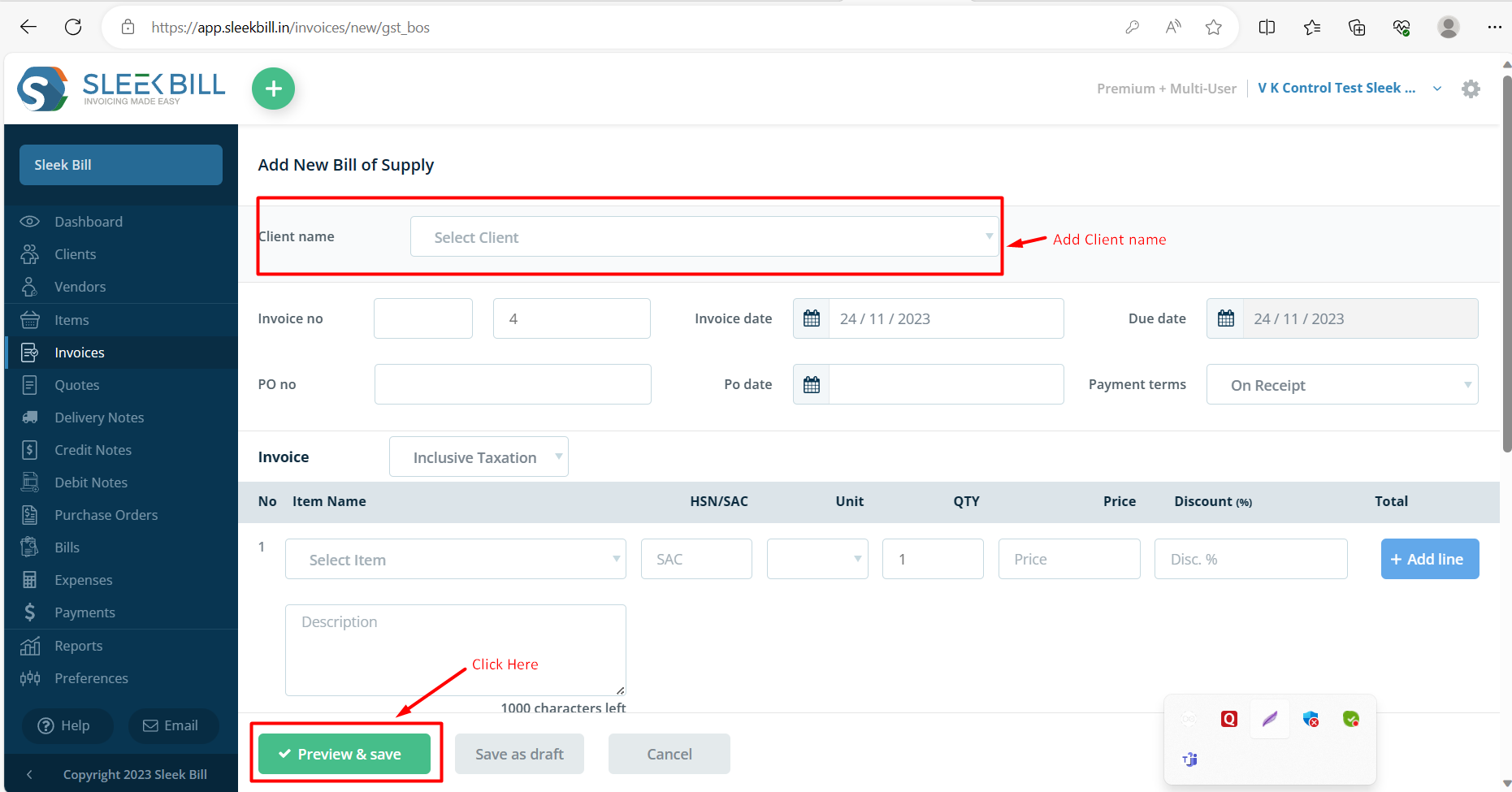Open Reports section in sidebar

click(x=79, y=646)
